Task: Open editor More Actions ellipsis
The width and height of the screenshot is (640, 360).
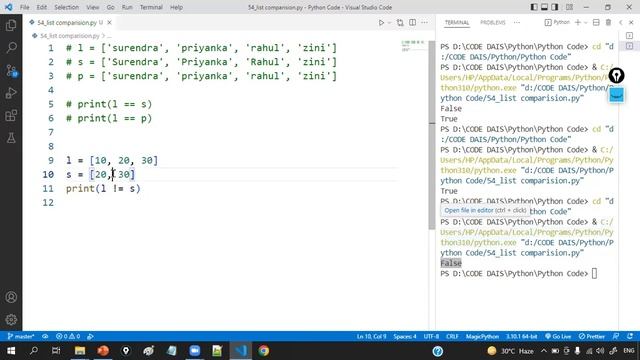Action: coord(424,23)
